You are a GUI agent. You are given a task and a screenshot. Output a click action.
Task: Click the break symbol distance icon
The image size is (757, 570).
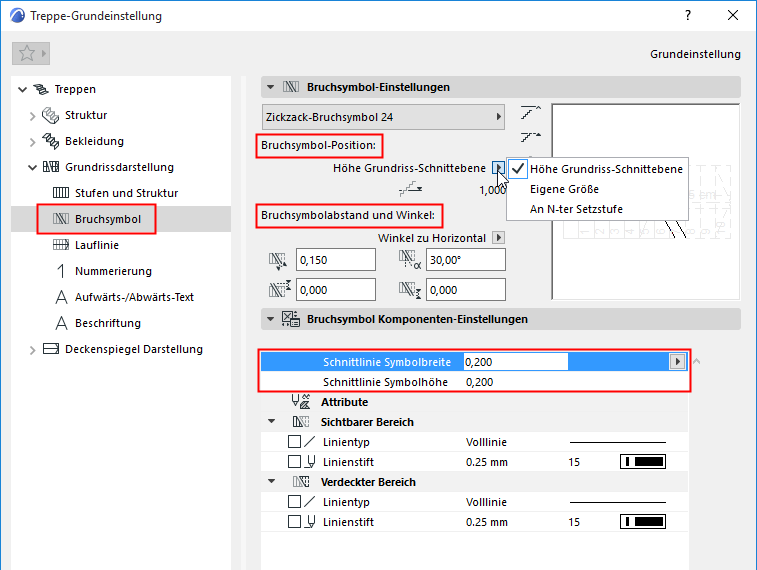click(x=278, y=261)
